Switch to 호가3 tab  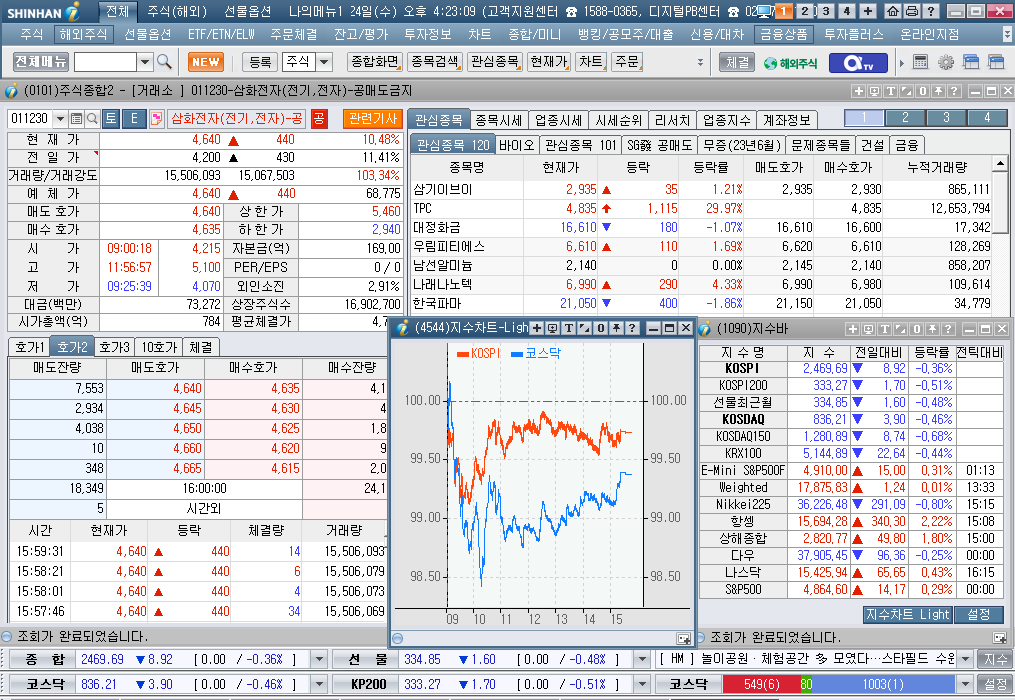pyautogui.click(x=115, y=347)
